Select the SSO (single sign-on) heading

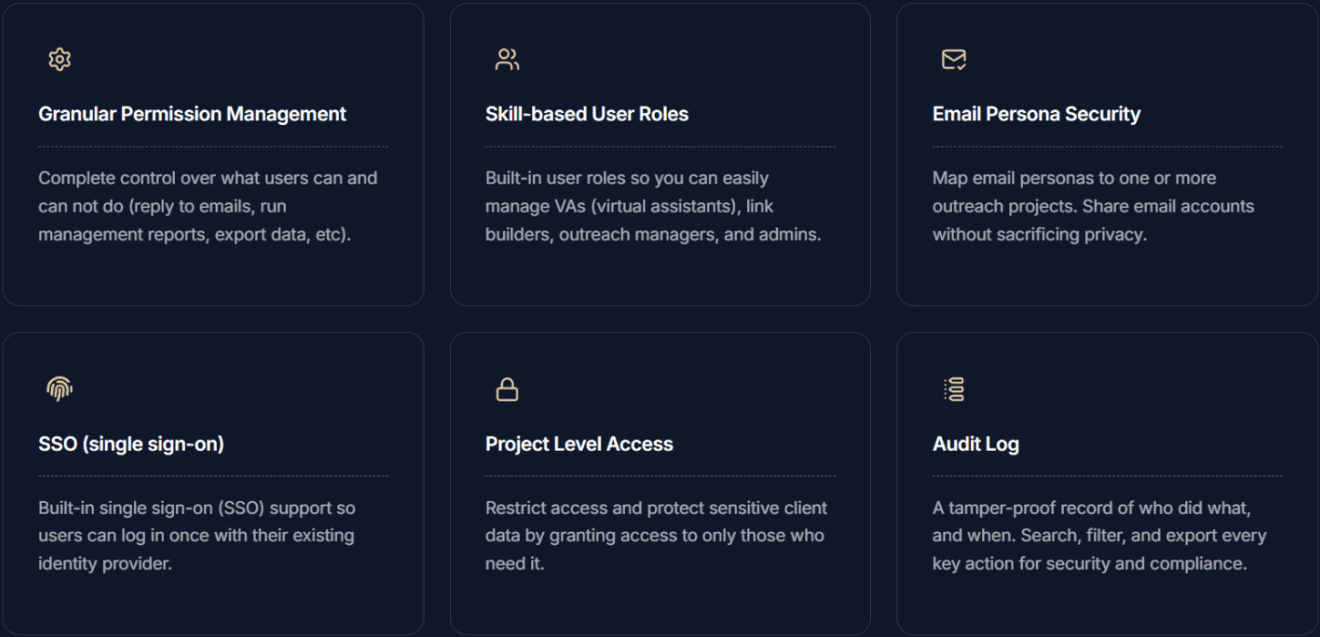[131, 444]
